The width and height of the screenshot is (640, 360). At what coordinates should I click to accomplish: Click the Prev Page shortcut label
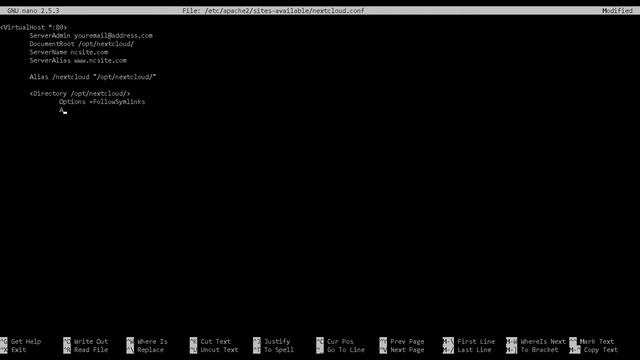tap(407, 341)
